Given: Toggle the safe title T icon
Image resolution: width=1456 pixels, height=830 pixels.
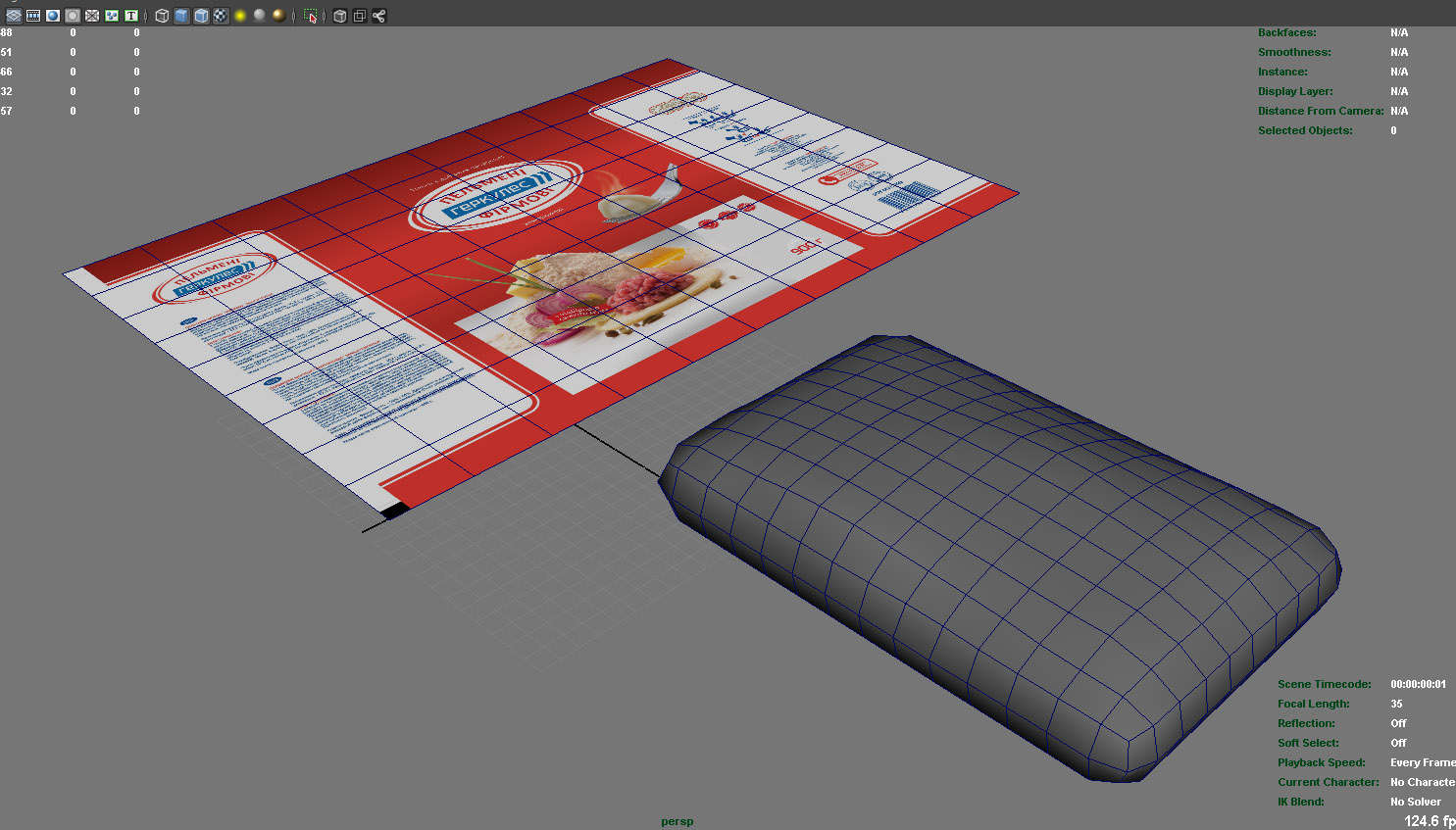Looking at the screenshot, I should click(x=131, y=16).
